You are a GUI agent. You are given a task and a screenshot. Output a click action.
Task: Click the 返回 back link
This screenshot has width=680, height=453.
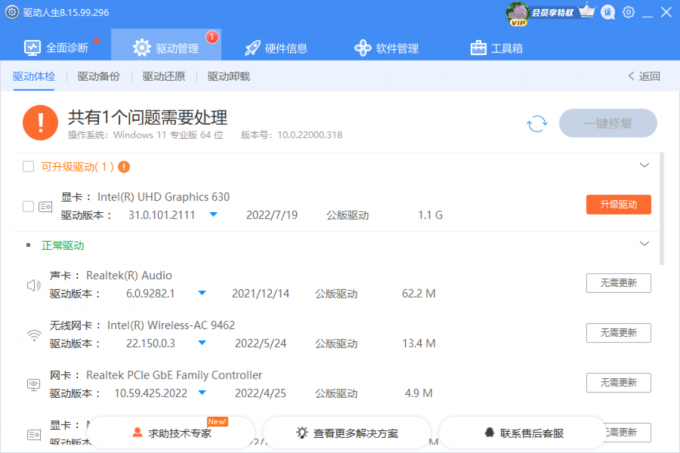click(x=644, y=76)
